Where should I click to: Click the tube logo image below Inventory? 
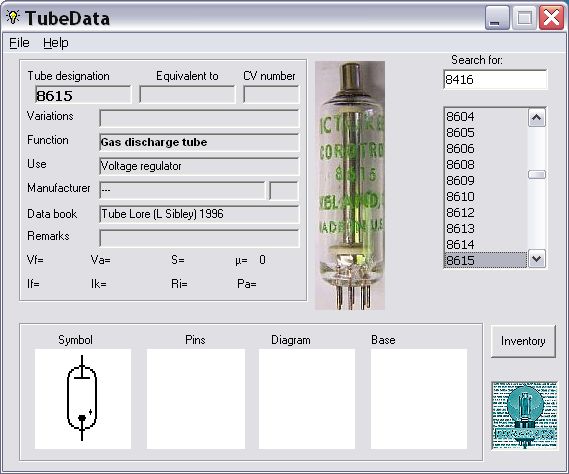click(x=524, y=415)
